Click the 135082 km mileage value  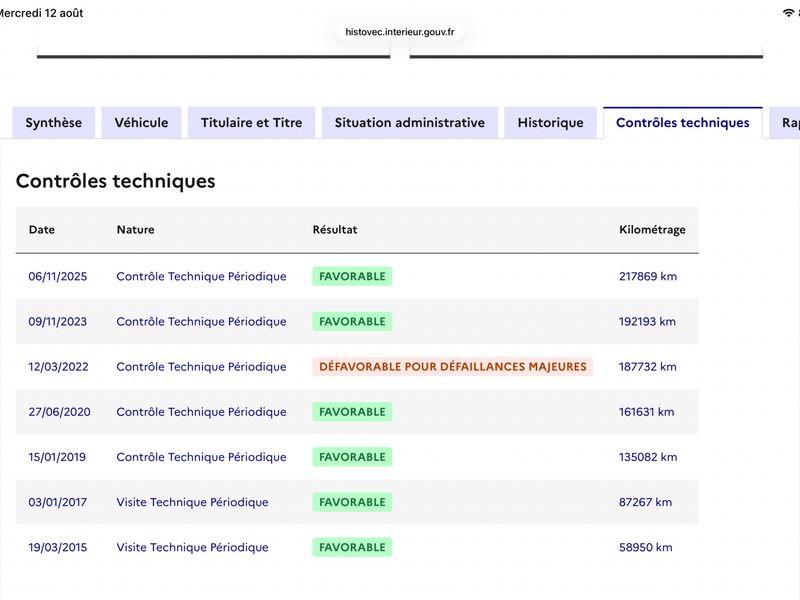pyautogui.click(x=648, y=457)
